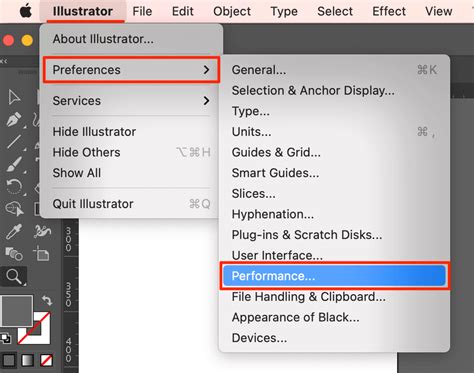Screen dimensions: 474x373
Task: Select the Rotate tool
Action: tap(14, 186)
